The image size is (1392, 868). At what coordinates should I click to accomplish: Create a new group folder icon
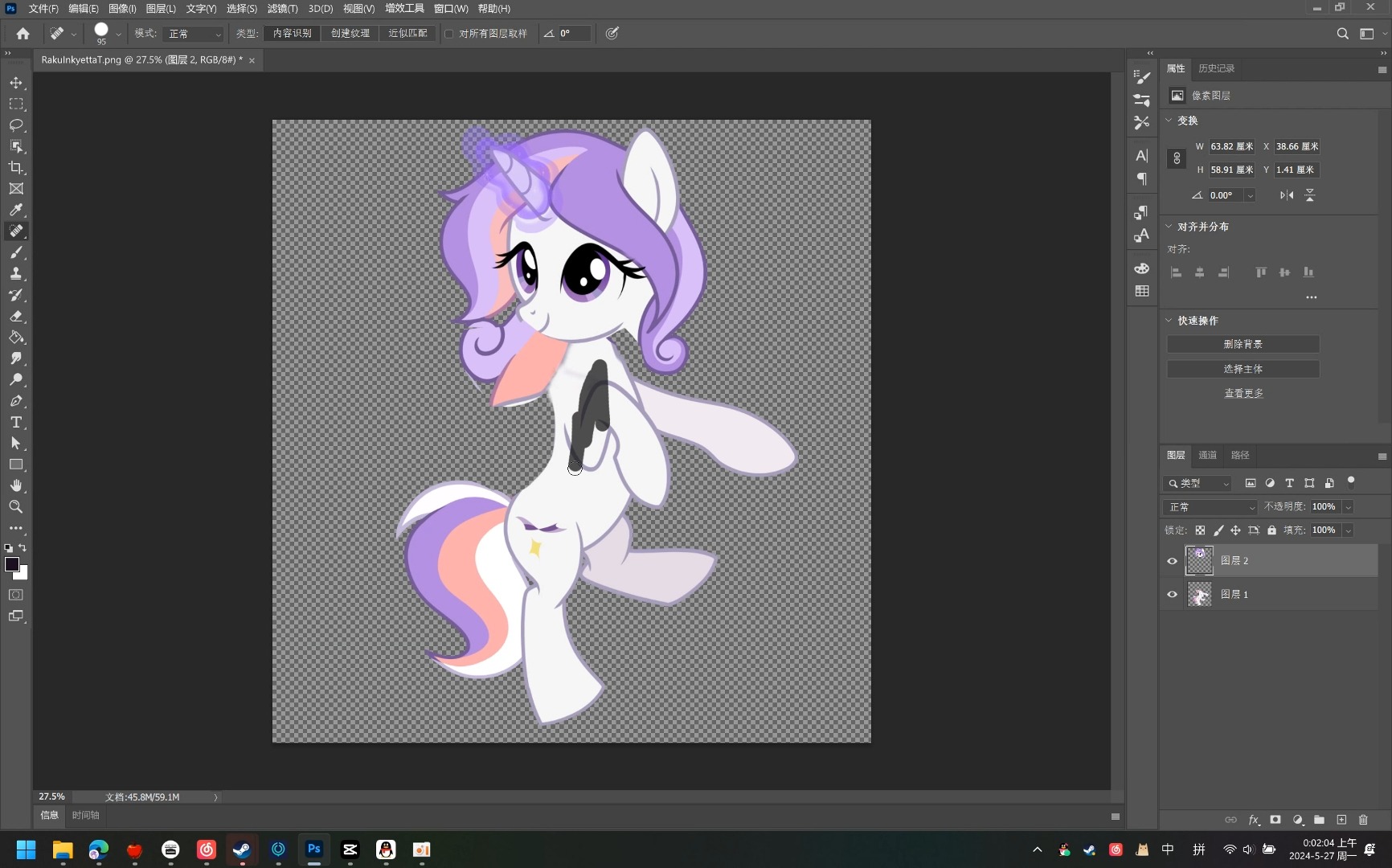(x=1319, y=820)
